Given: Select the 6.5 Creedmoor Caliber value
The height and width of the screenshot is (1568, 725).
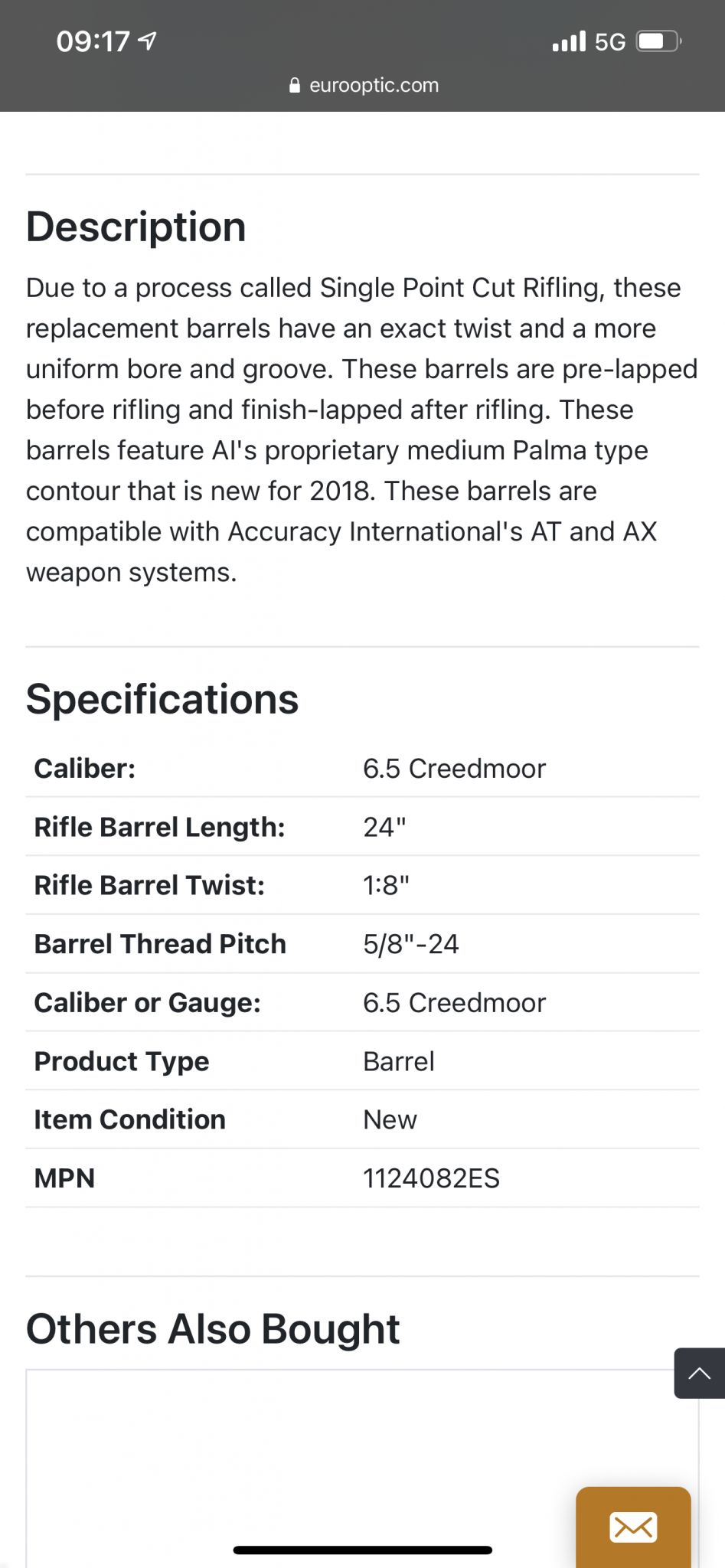Looking at the screenshot, I should point(454,769).
